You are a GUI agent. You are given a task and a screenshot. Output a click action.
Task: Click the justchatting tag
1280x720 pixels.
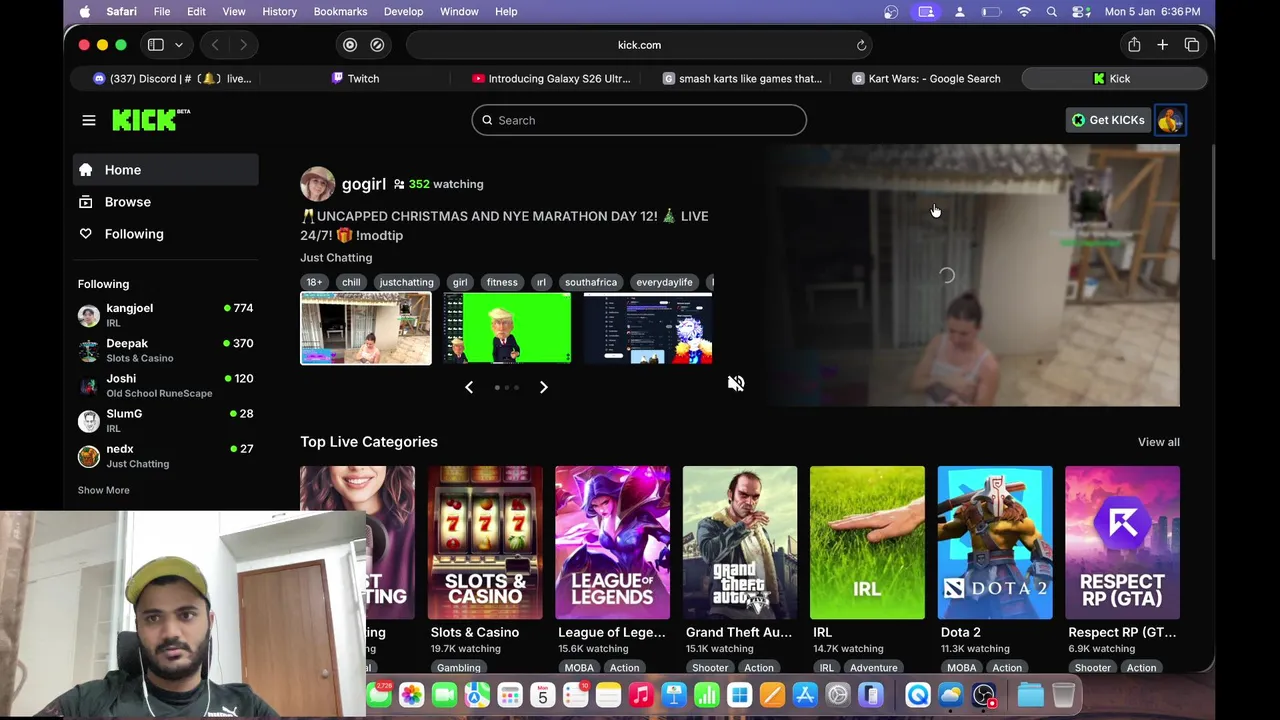(406, 282)
